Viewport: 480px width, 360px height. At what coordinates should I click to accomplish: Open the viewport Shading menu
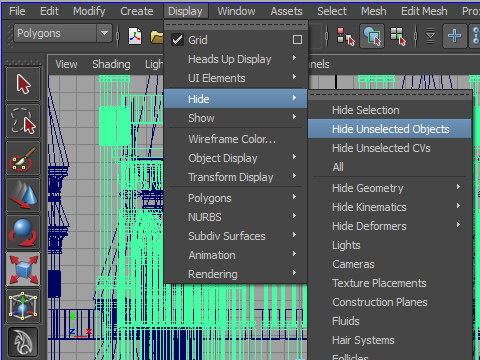pos(111,64)
